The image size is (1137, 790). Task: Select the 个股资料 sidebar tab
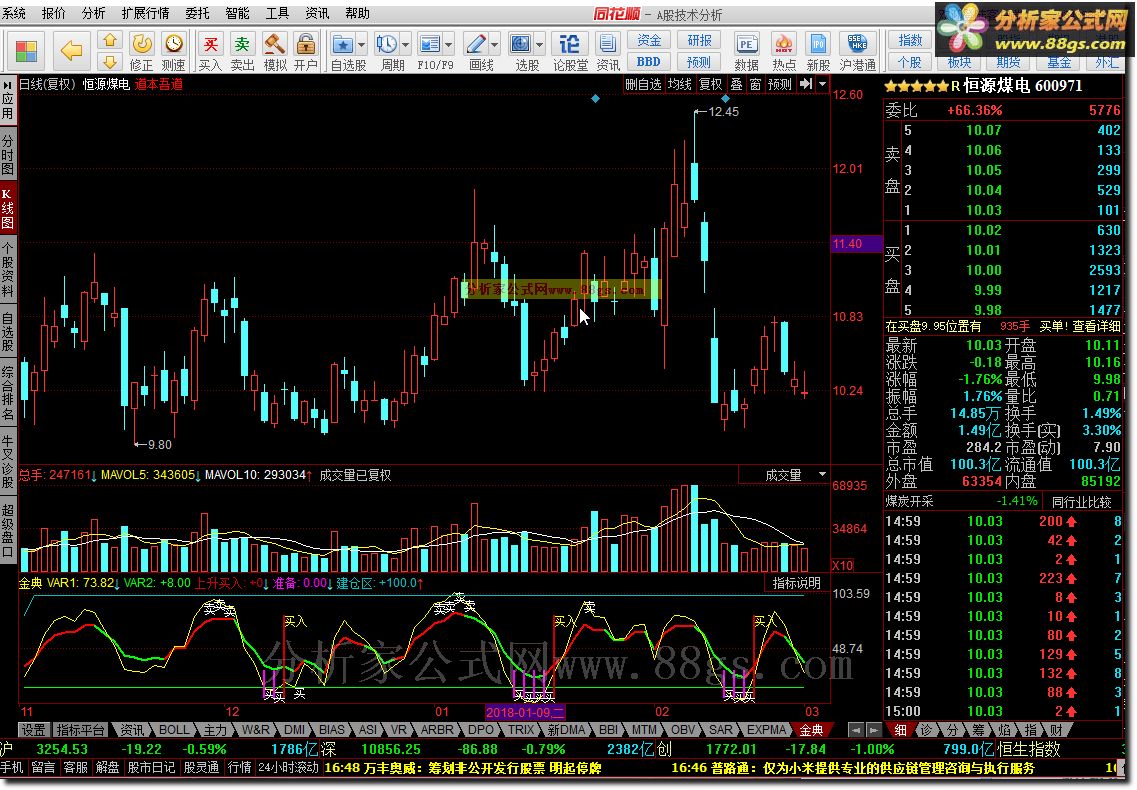coord(8,270)
